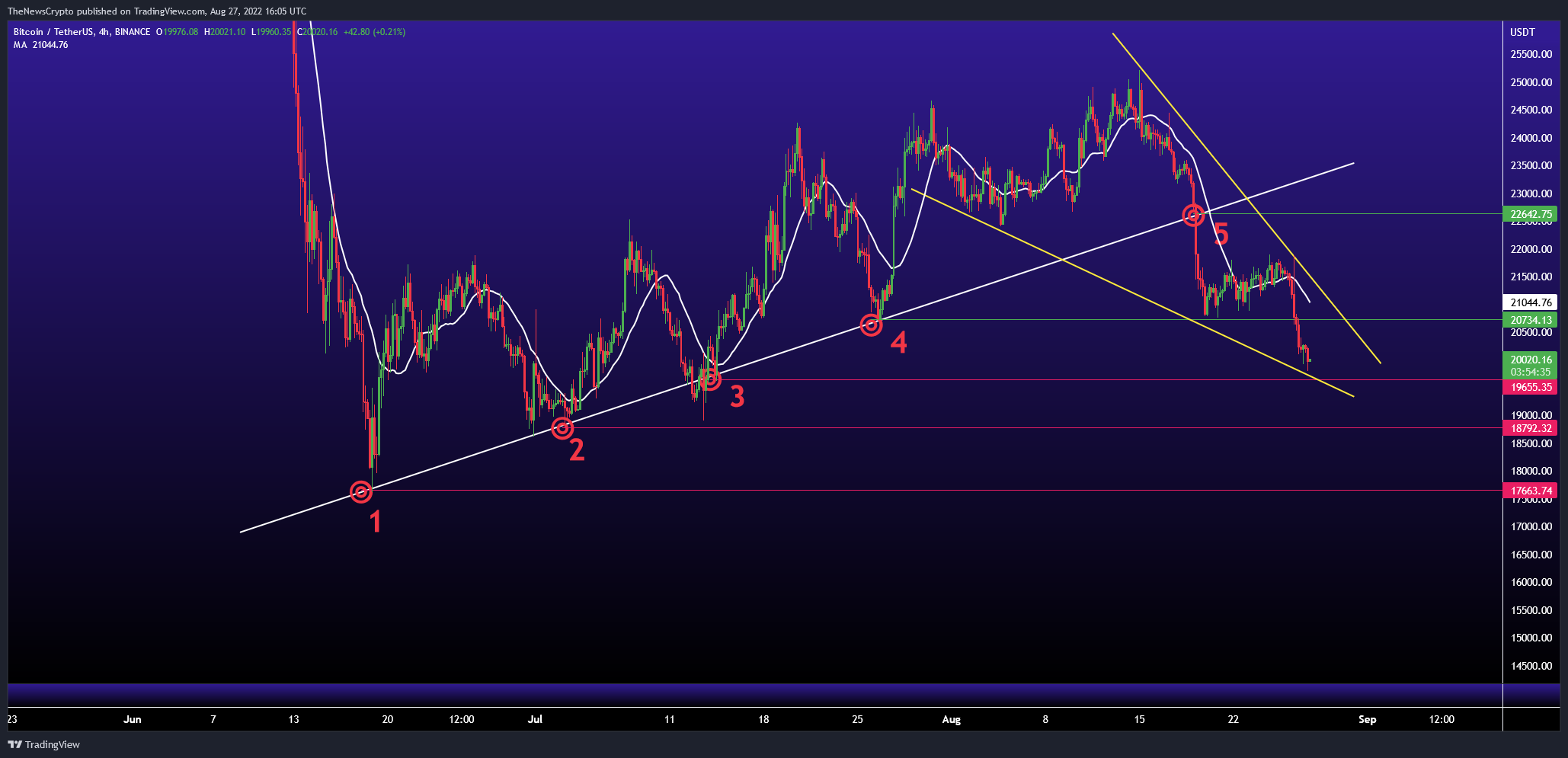Click the red circle marker numbered 2
1568x758 pixels.
coord(562,428)
